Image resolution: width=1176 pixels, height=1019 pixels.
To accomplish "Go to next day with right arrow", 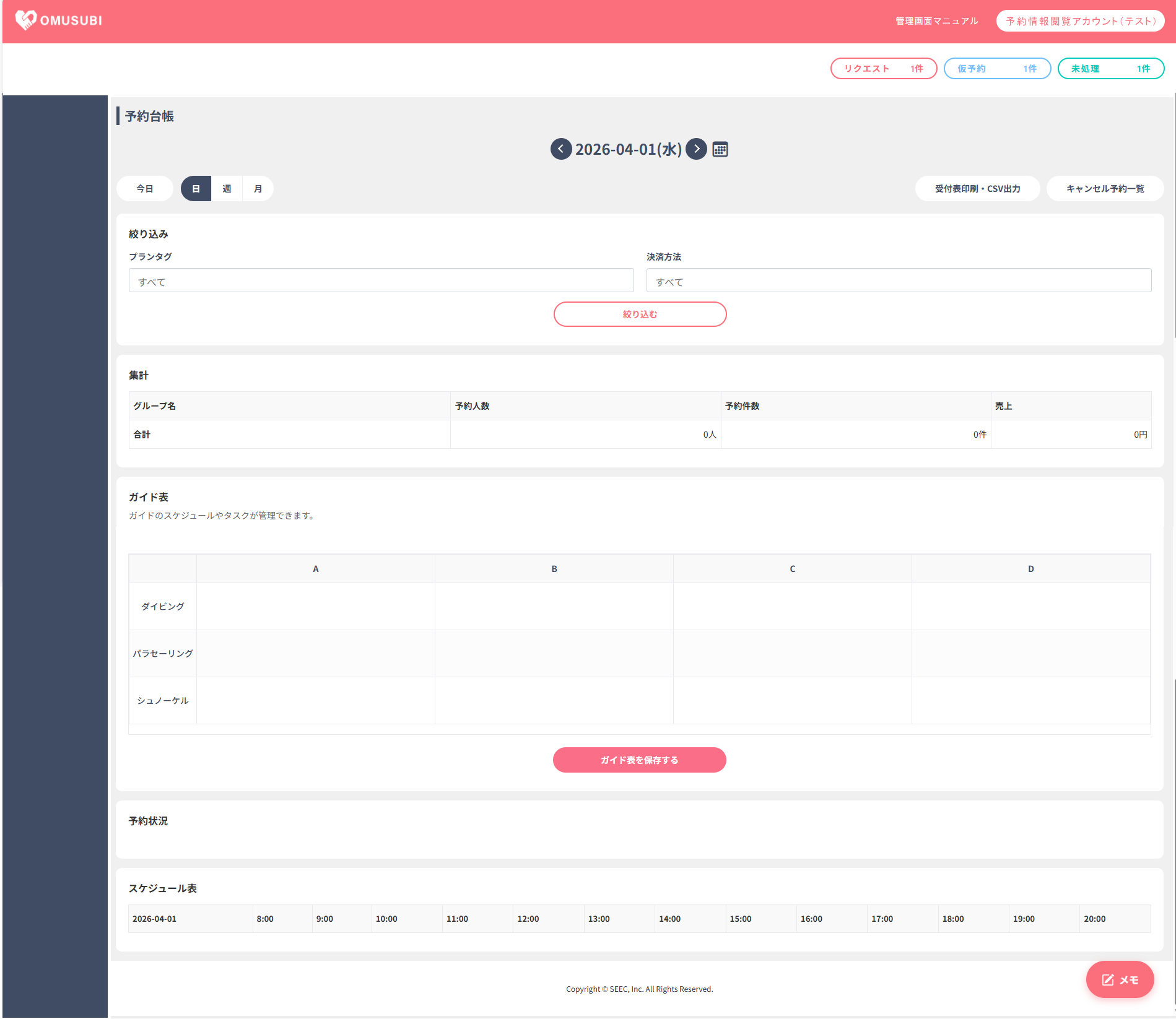I will (x=696, y=149).
